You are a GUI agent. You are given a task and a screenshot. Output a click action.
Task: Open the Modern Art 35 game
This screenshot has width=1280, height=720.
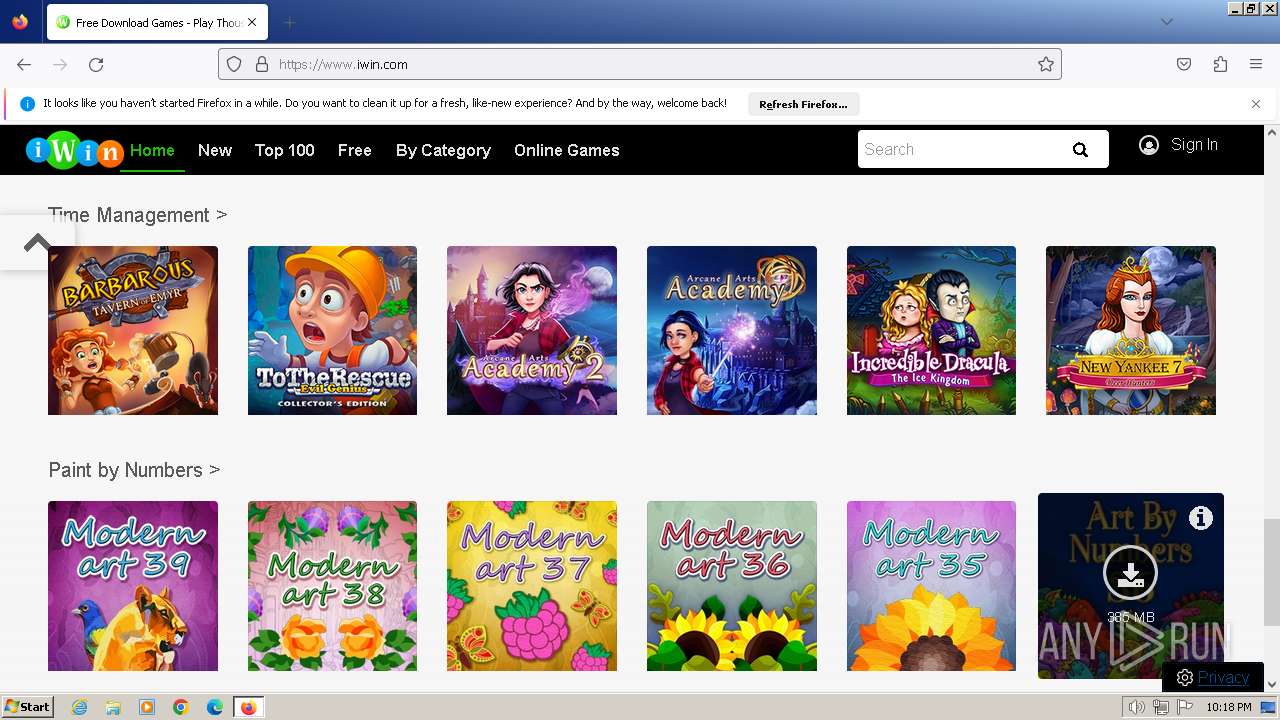coord(931,586)
